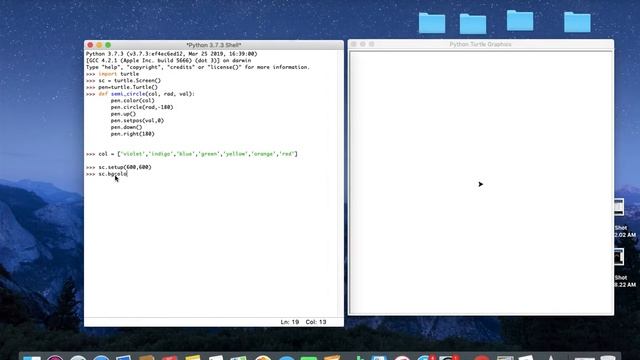Open the second desktop folder from left
This screenshot has height=360, width=640.
(x=473, y=24)
